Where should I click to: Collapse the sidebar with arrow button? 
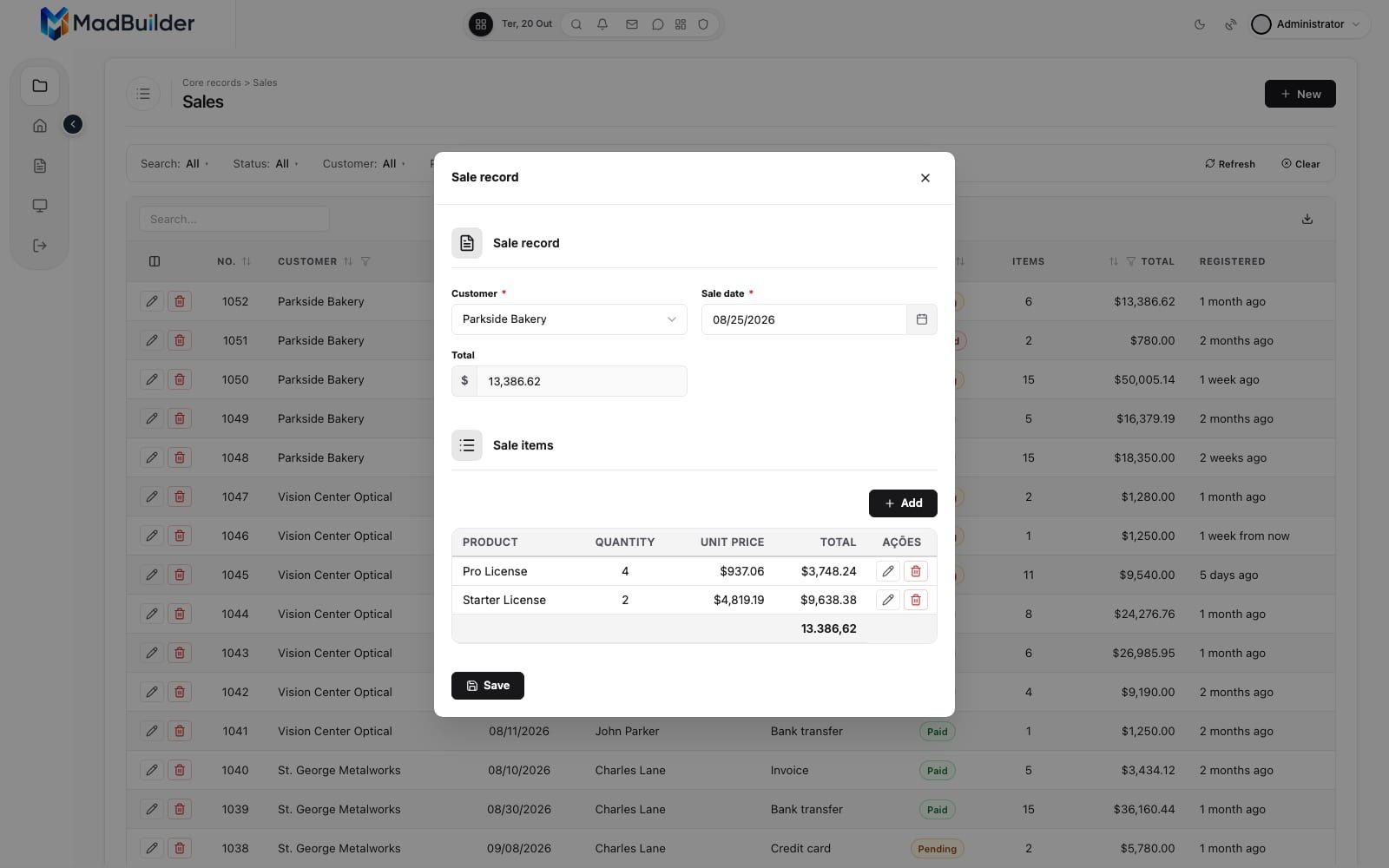point(73,125)
